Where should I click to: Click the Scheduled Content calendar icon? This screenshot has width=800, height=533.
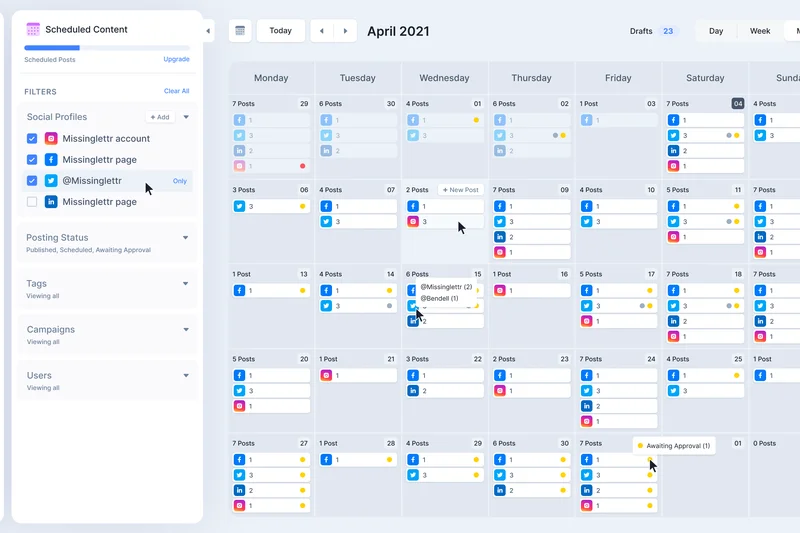point(33,30)
